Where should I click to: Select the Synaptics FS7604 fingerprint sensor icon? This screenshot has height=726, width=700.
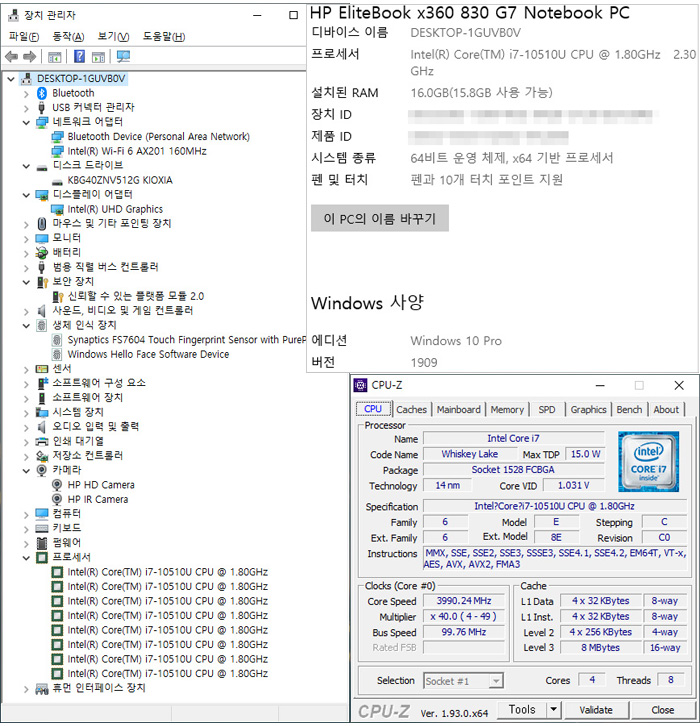click(57, 340)
